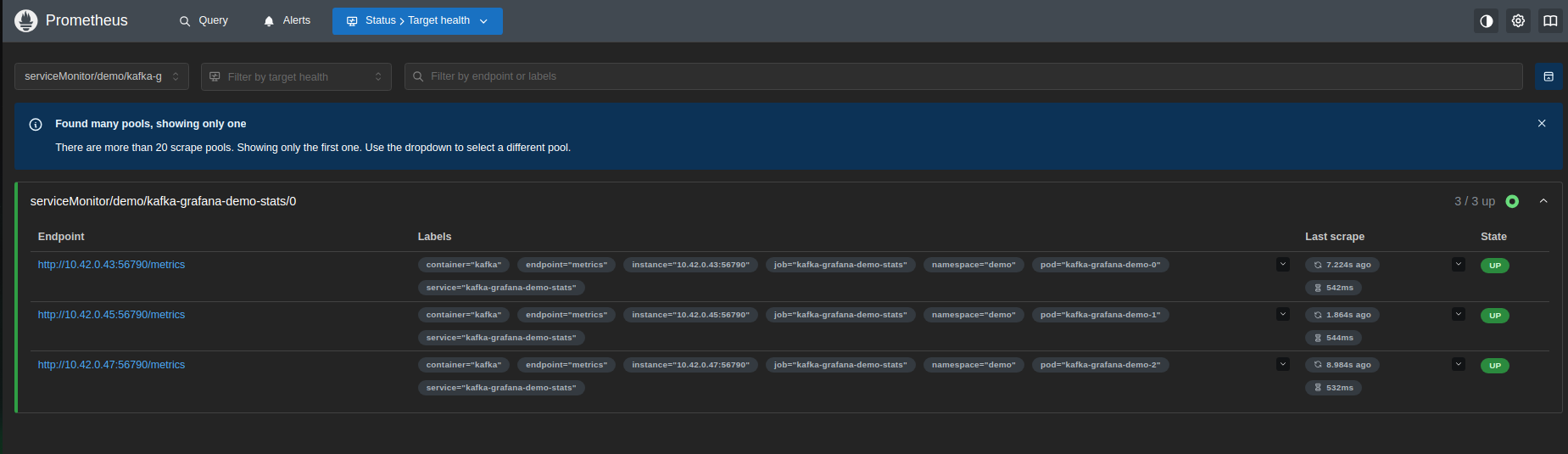Expand labels for kafka-grafana-demo-0 row
Viewport: 1568px width, 454px height.
coord(1283,264)
